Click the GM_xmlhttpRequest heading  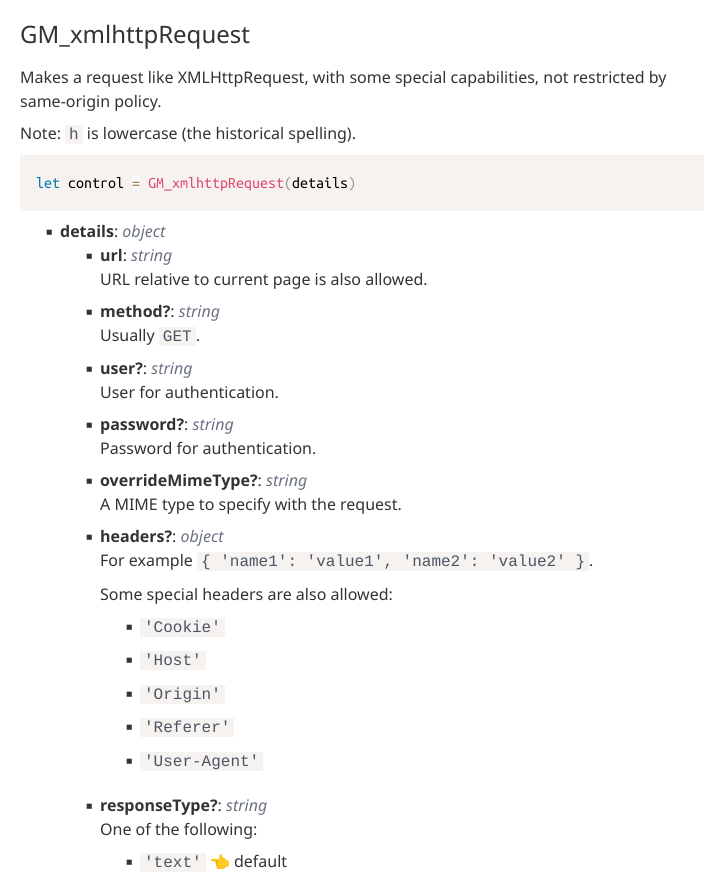click(135, 35)
